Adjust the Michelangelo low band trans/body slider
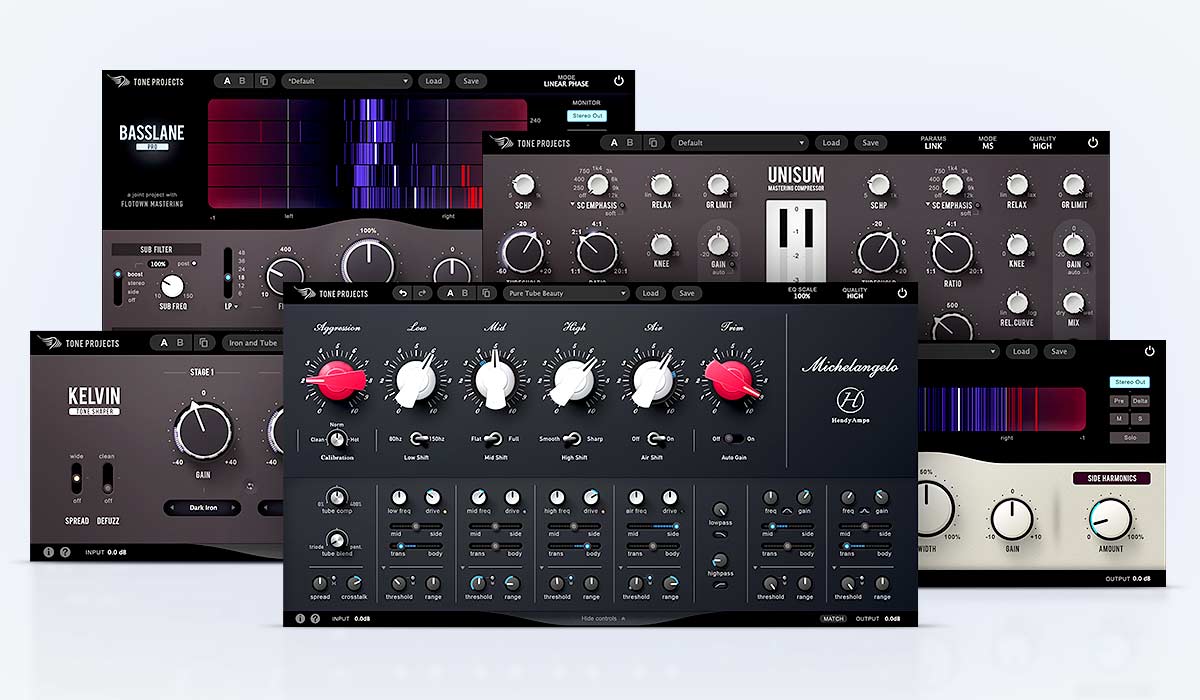1200x700 pixels. coord(417,544)
